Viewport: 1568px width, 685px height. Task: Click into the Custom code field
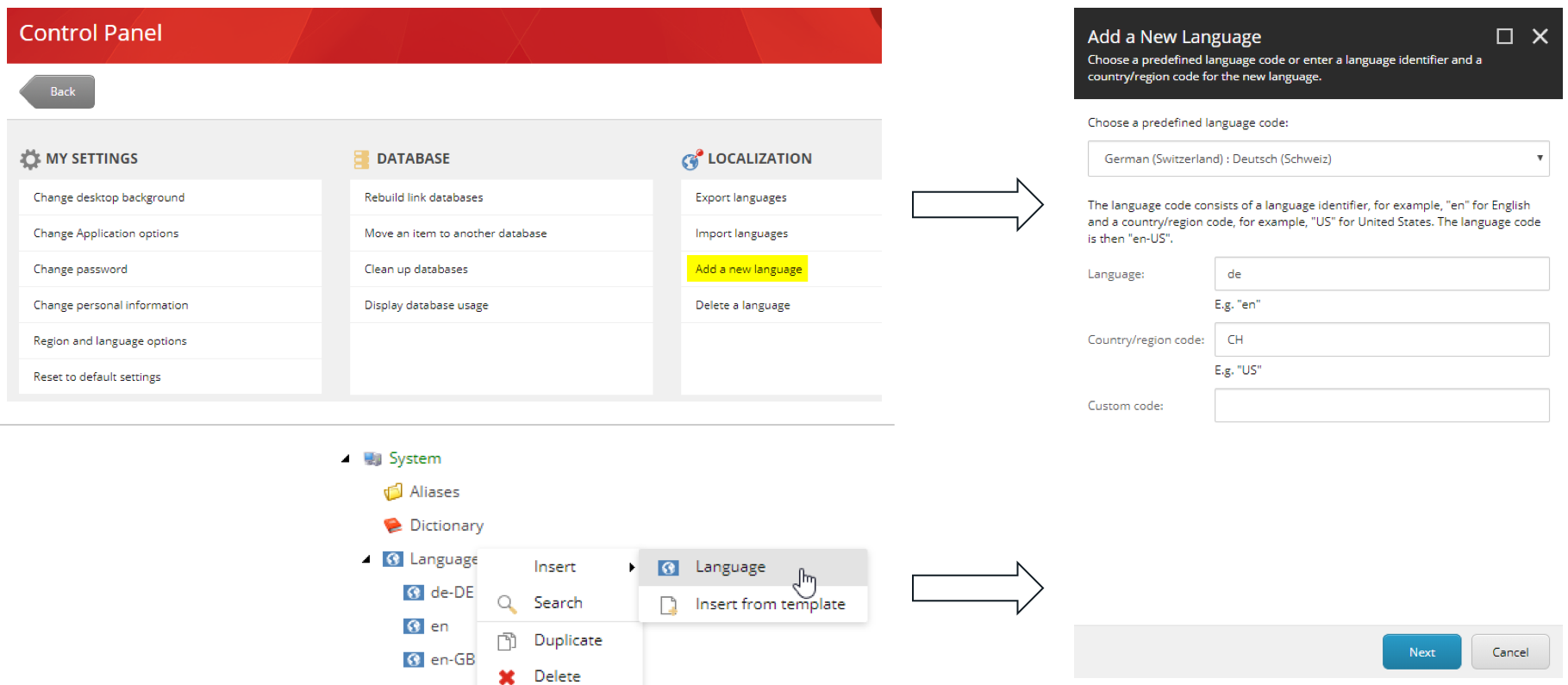[x=1381, y=406]
